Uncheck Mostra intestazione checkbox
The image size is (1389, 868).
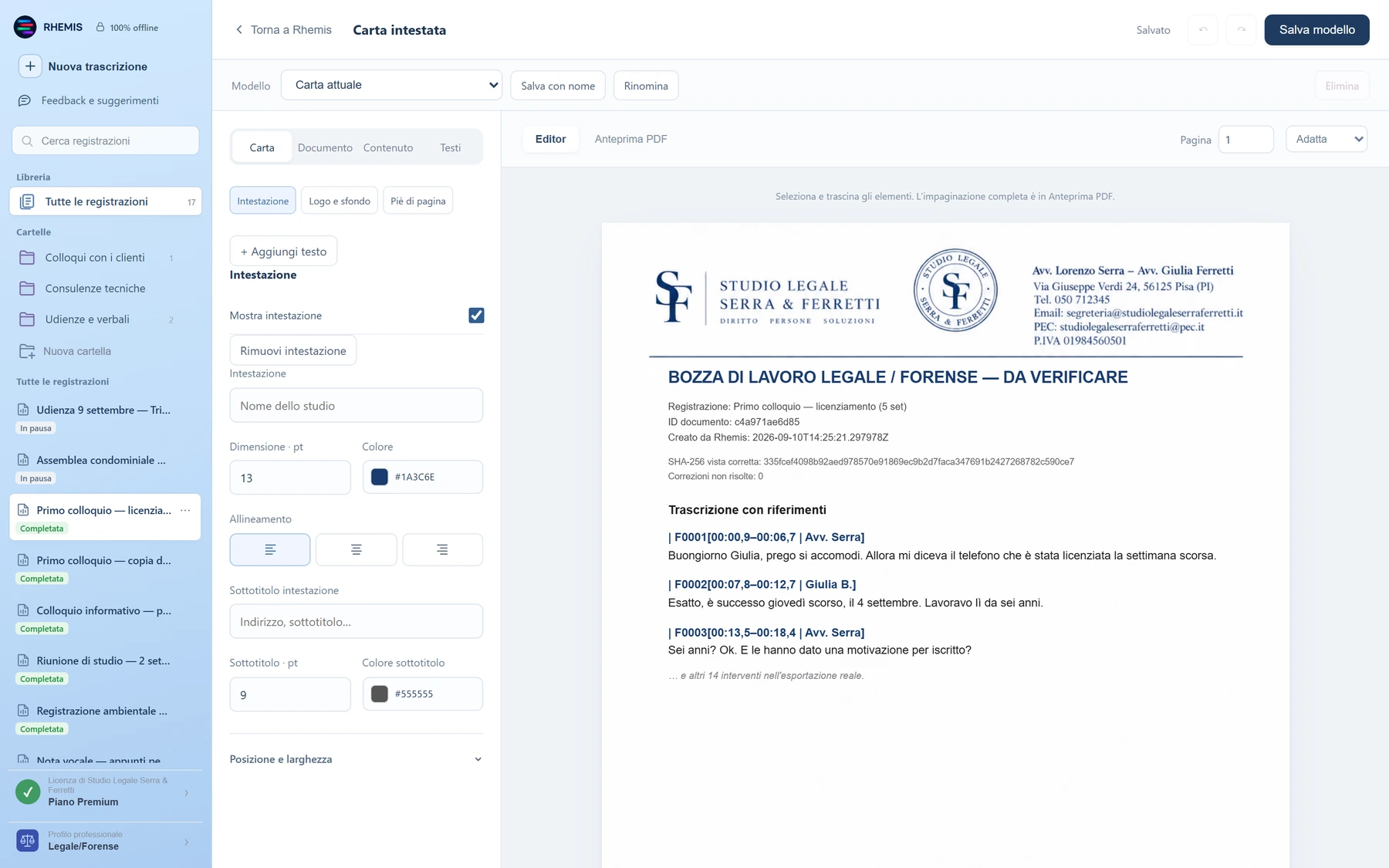pyautogui.click(x=476, y=315)
